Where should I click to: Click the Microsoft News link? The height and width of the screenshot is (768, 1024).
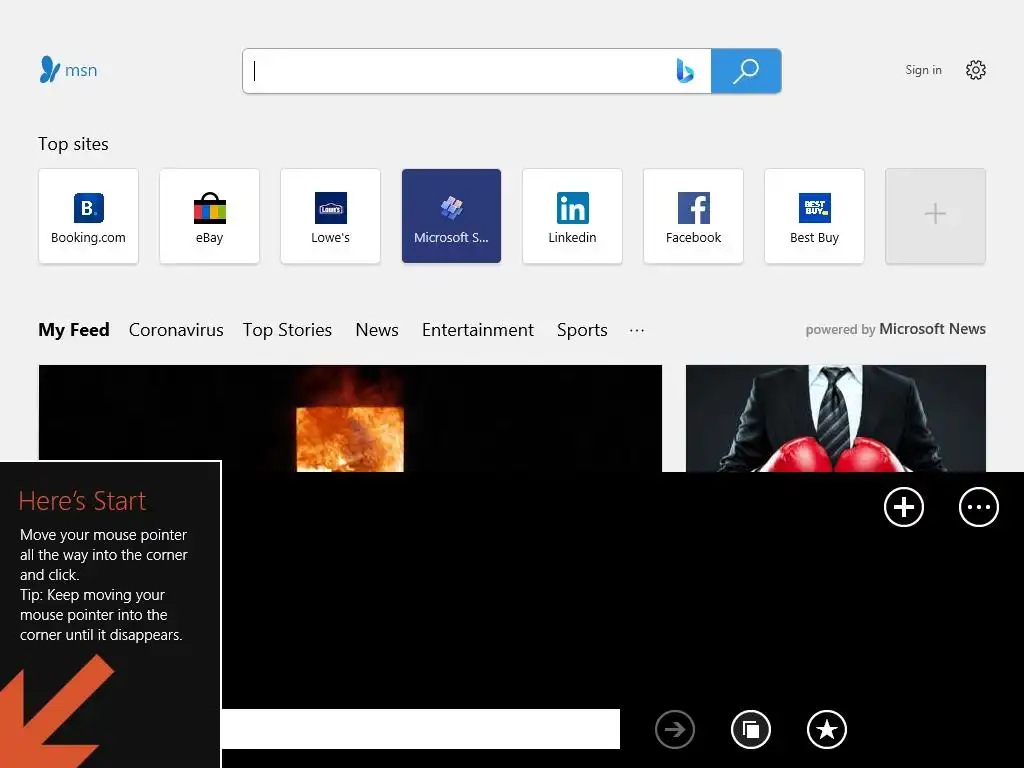932,329
